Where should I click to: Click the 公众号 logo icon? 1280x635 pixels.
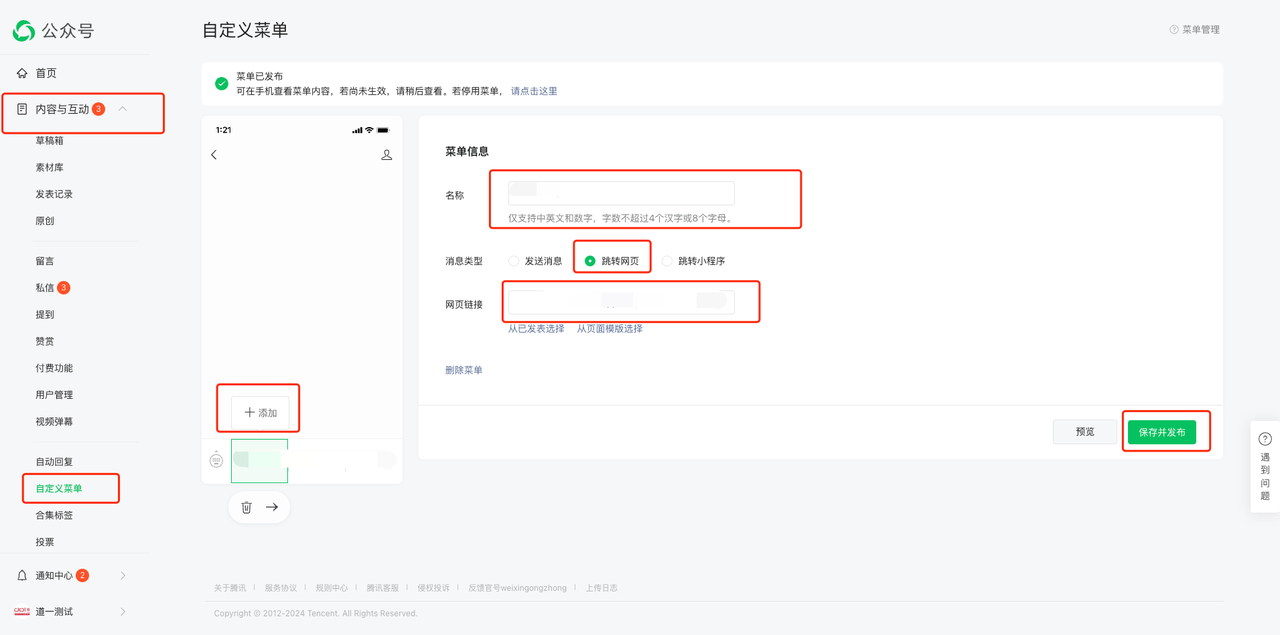(23, 31)
